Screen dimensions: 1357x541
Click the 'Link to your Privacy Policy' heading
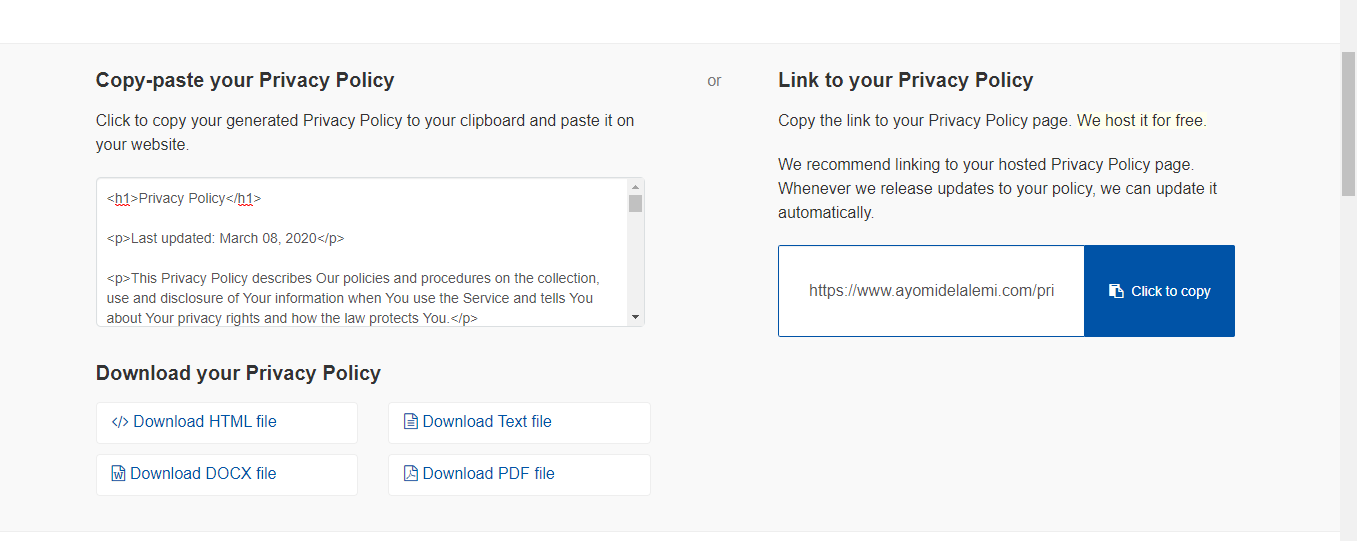(906, 80)
